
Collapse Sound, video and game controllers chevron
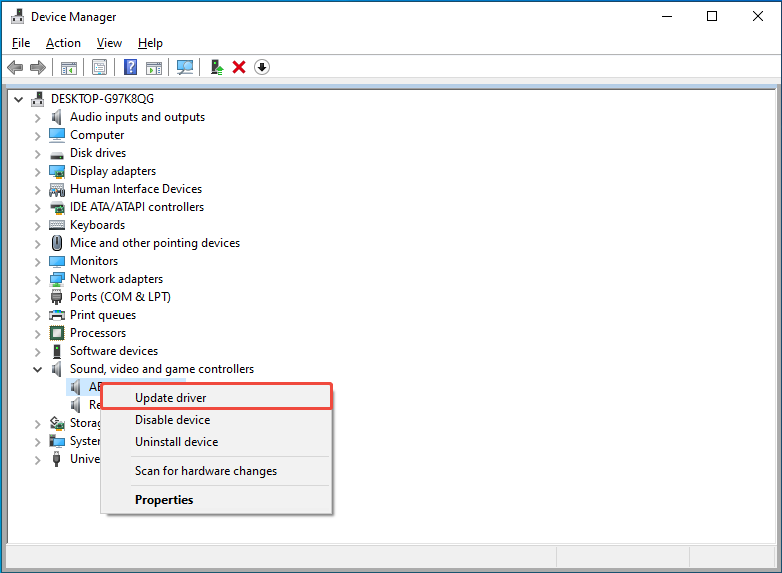[x=37, y=370]
